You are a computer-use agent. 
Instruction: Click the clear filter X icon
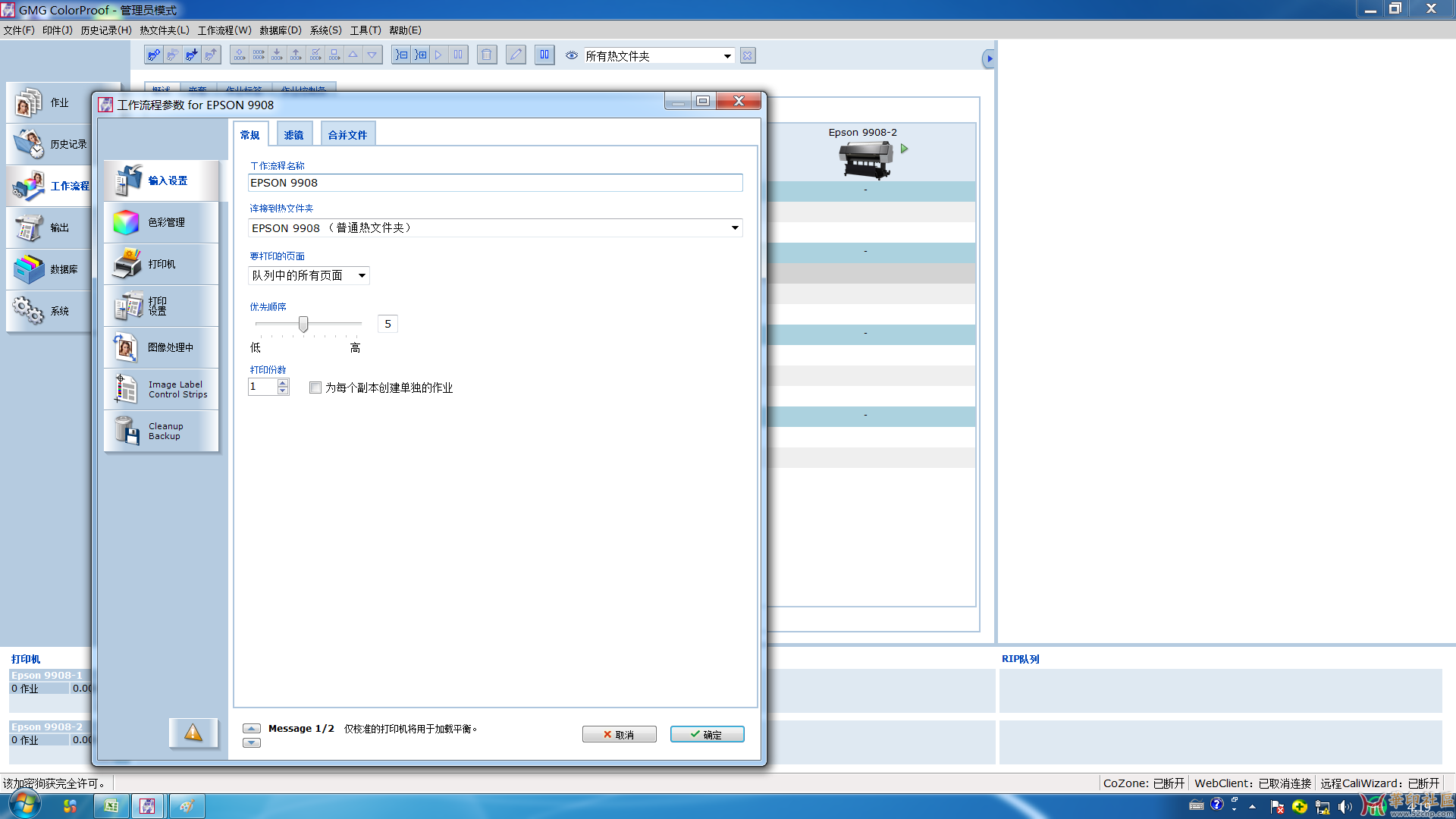tap(748, 55)
